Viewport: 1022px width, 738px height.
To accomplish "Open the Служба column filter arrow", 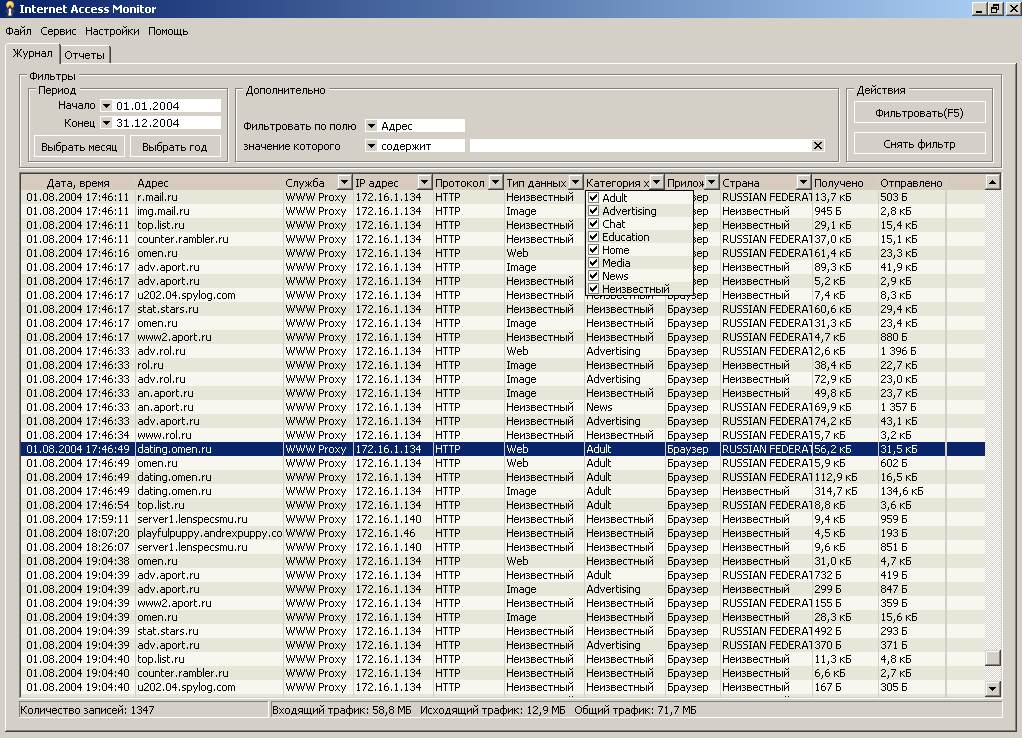I will pyautogui.click(x=344, y=183).
